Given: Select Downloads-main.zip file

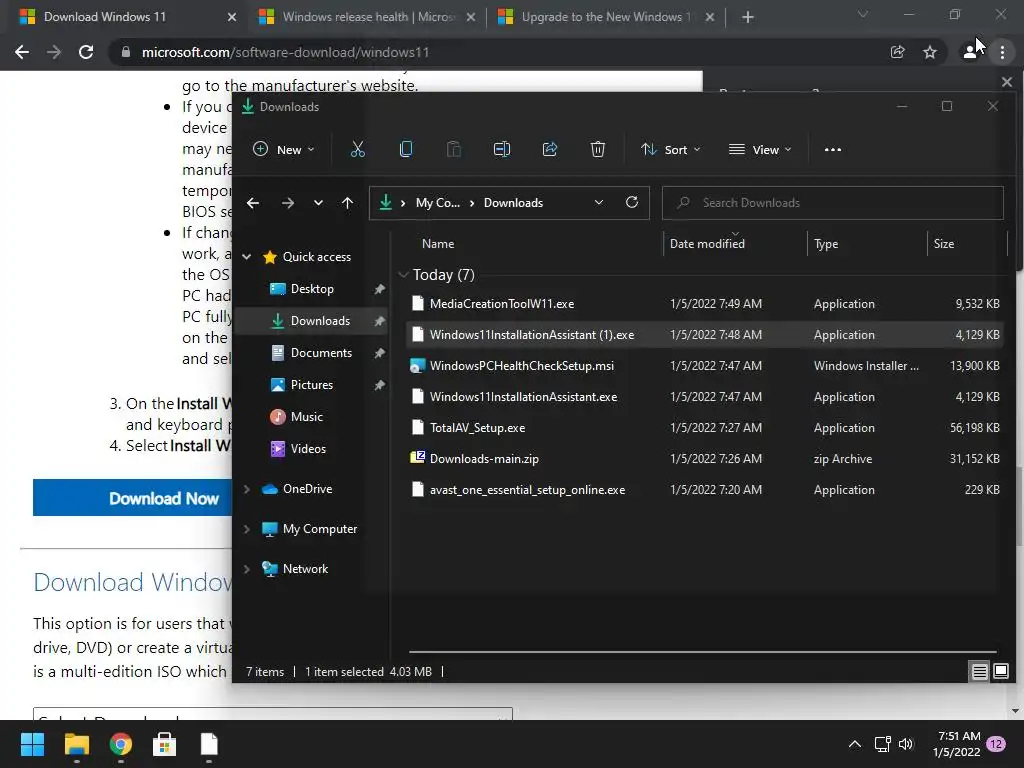Looking at the screenshot, I should (x=705, y=458).
